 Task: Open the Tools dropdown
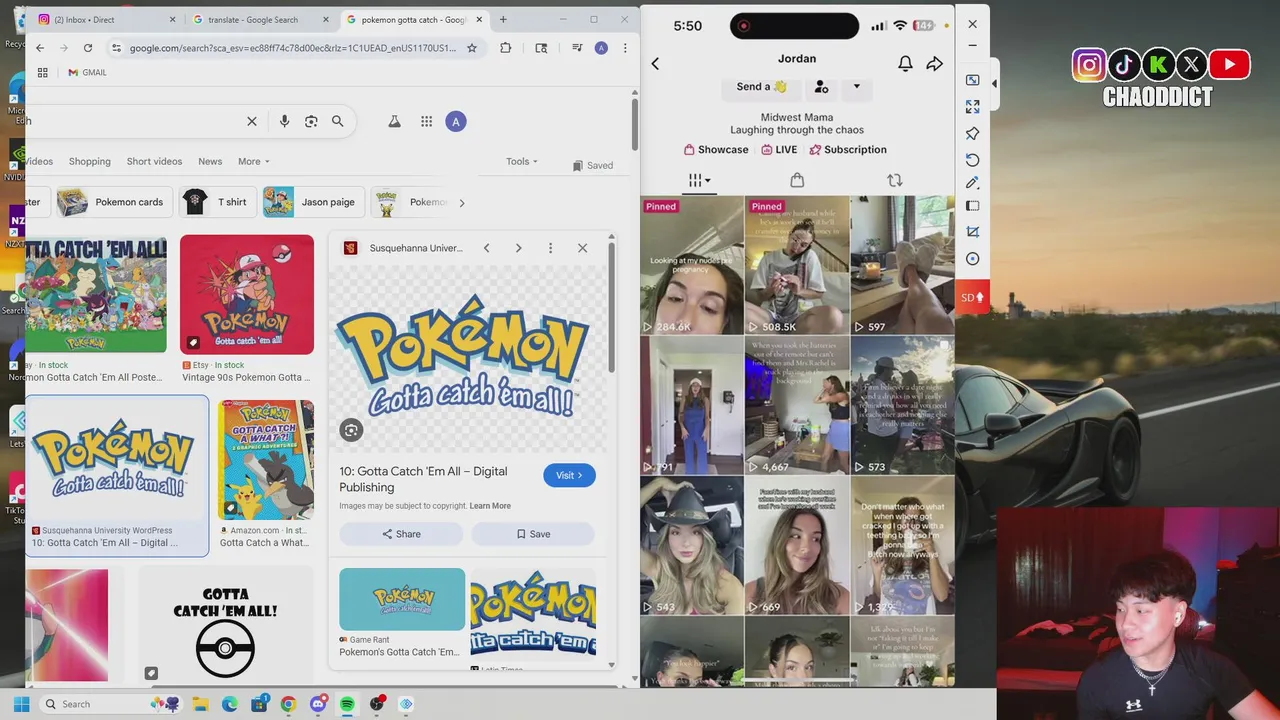click(522, 161)
